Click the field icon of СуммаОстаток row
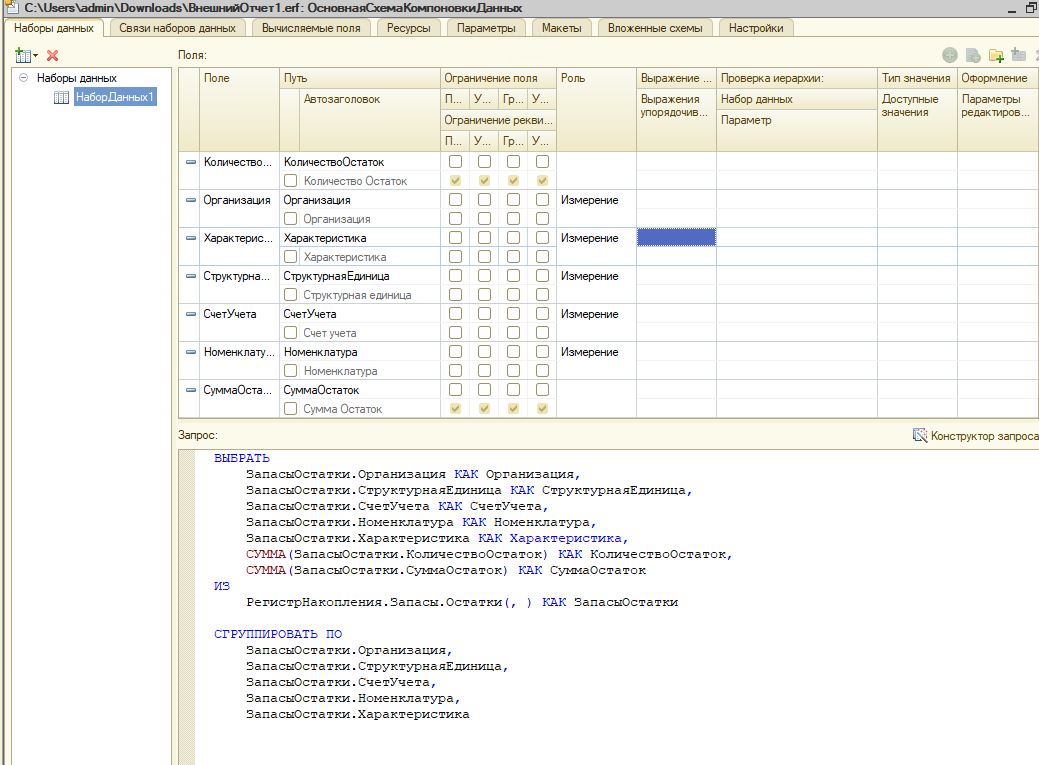The image size is (1039, 765). [191, 390]
